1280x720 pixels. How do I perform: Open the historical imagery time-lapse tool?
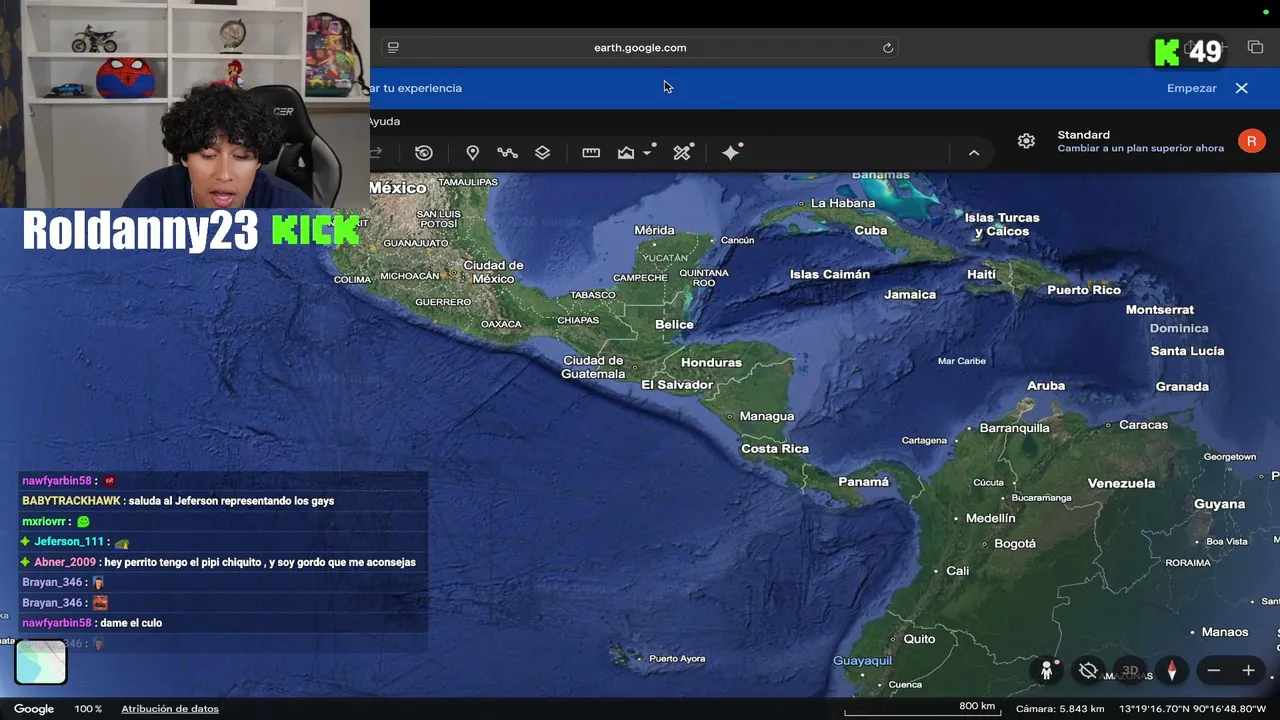pos(424,153)
